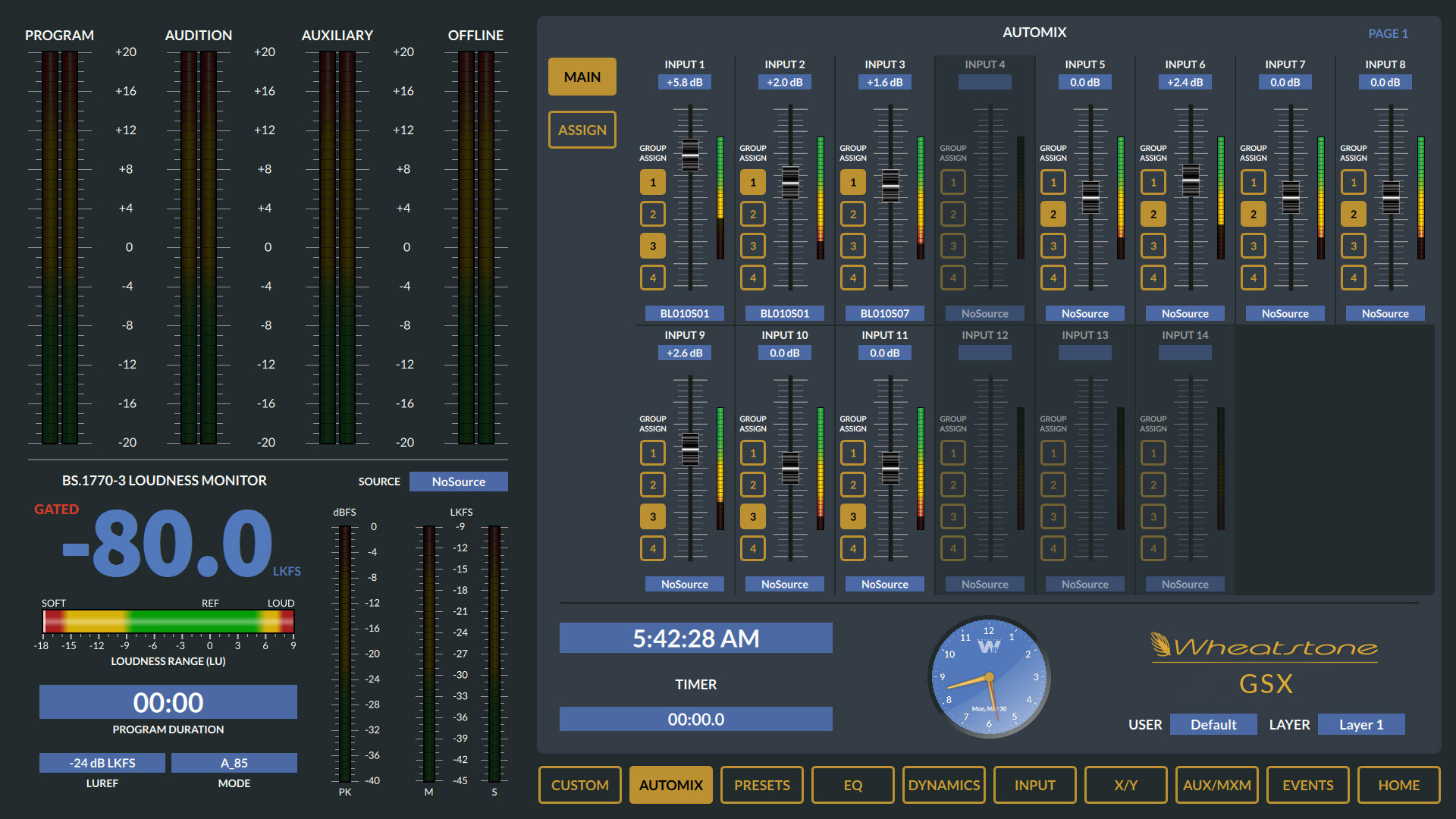
Task: Open the USER Default selector
Action: 1213,724
